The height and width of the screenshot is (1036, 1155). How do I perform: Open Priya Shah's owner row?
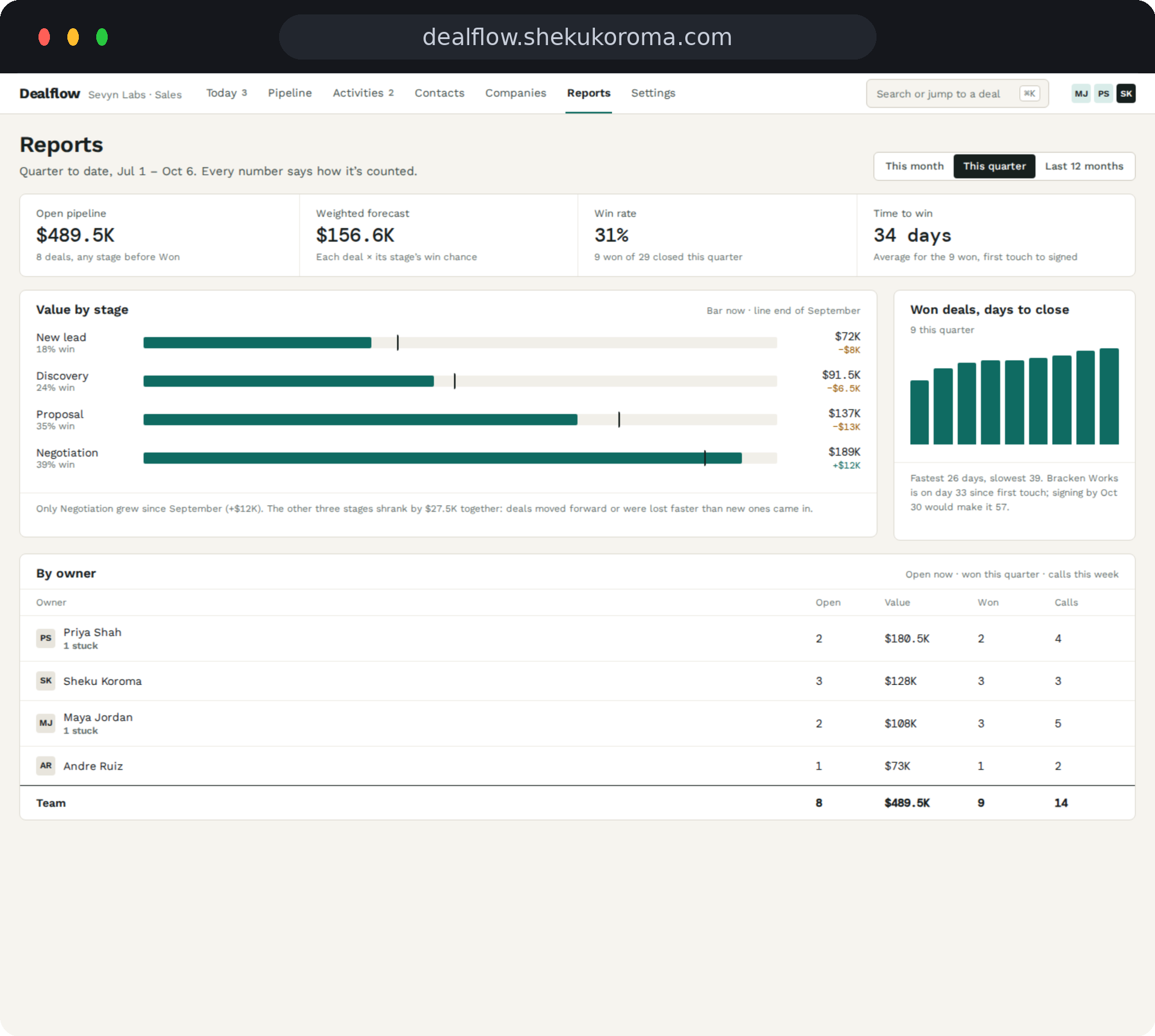(577, 639)
